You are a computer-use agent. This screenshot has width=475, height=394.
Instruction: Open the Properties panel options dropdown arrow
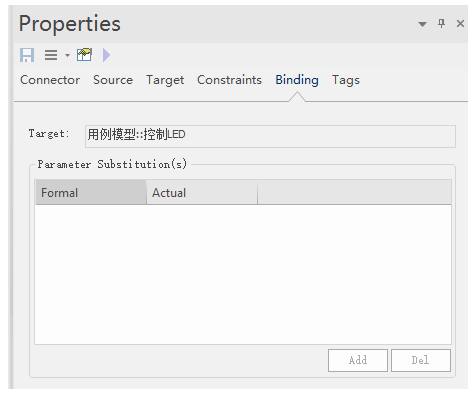click(x=422, y=24)
